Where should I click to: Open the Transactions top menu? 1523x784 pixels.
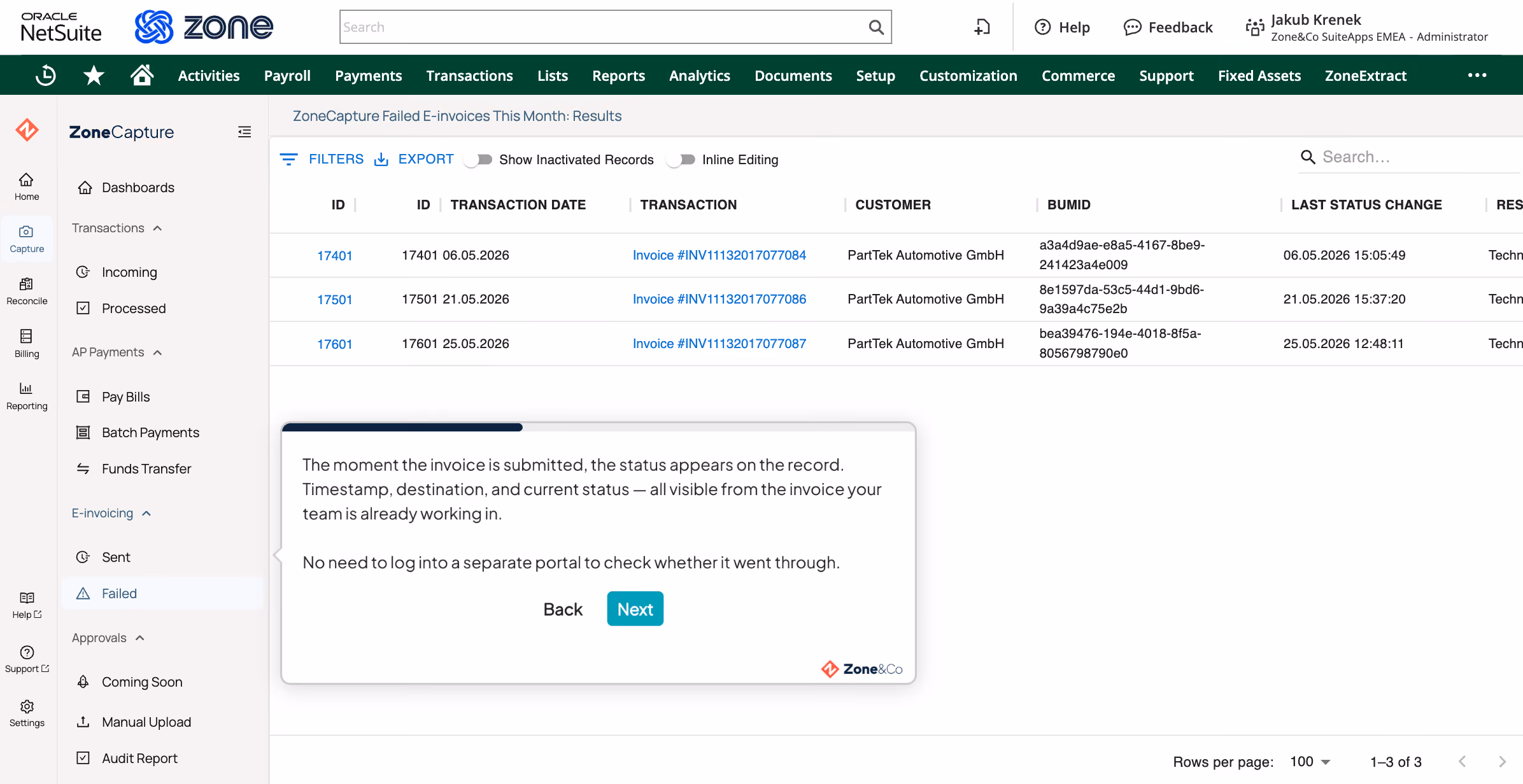469,76
